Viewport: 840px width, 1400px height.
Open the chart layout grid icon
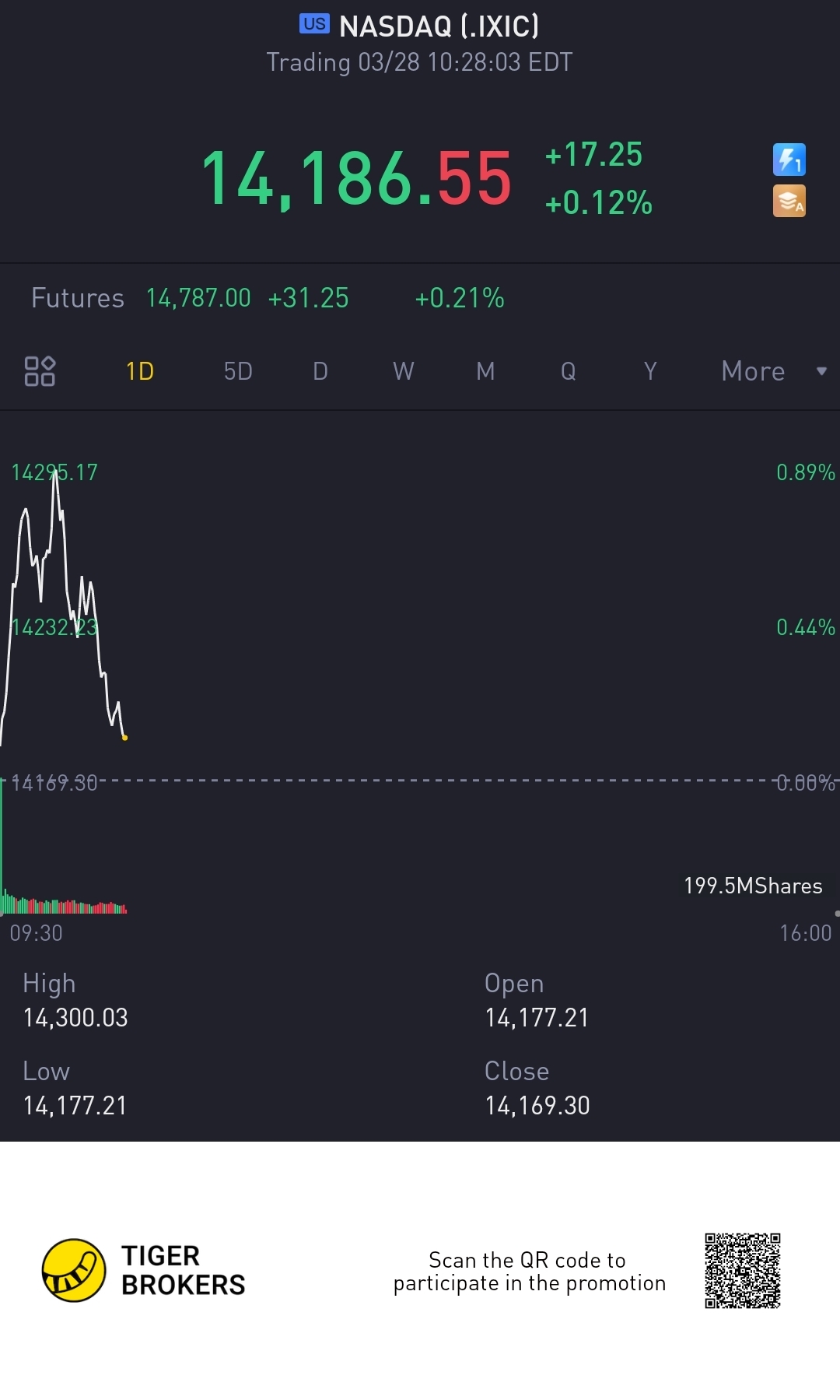tap(40, 371)
